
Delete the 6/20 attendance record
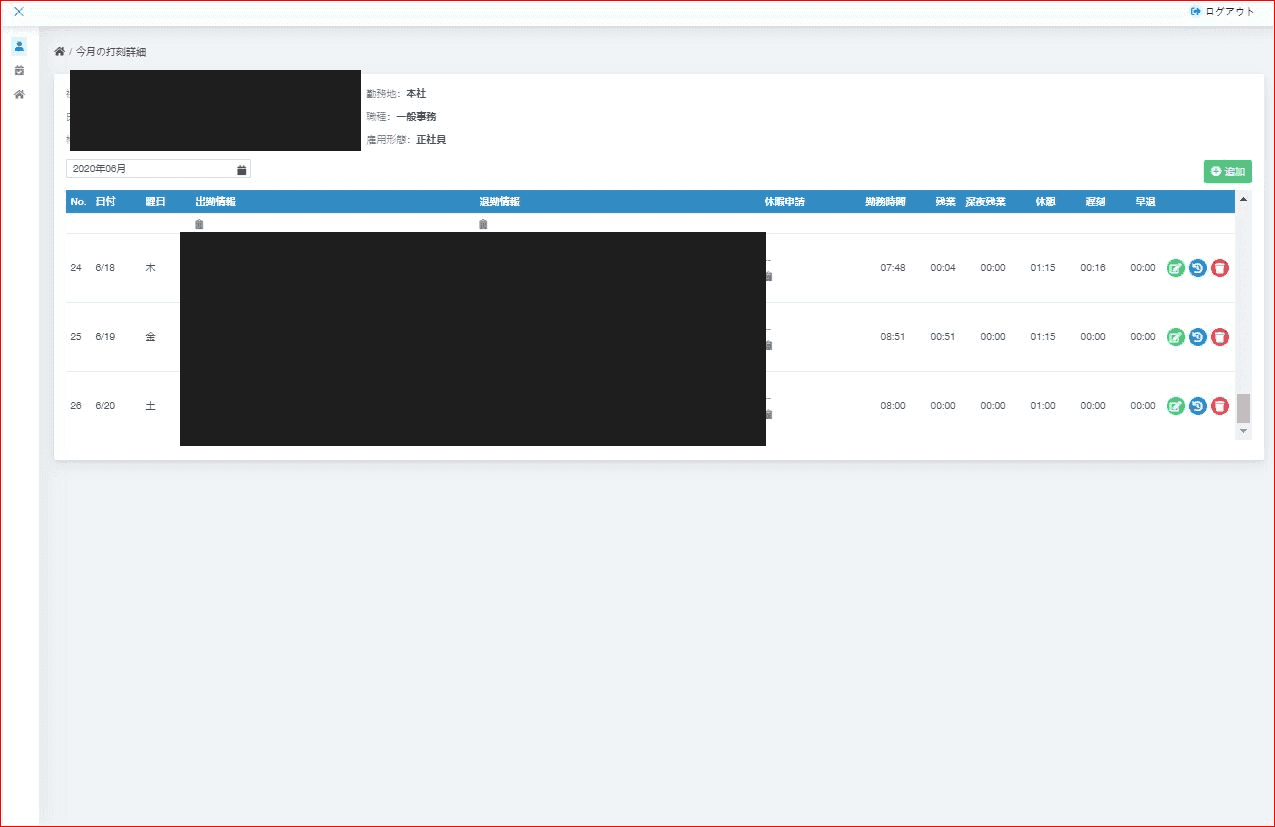[1220, 406]
